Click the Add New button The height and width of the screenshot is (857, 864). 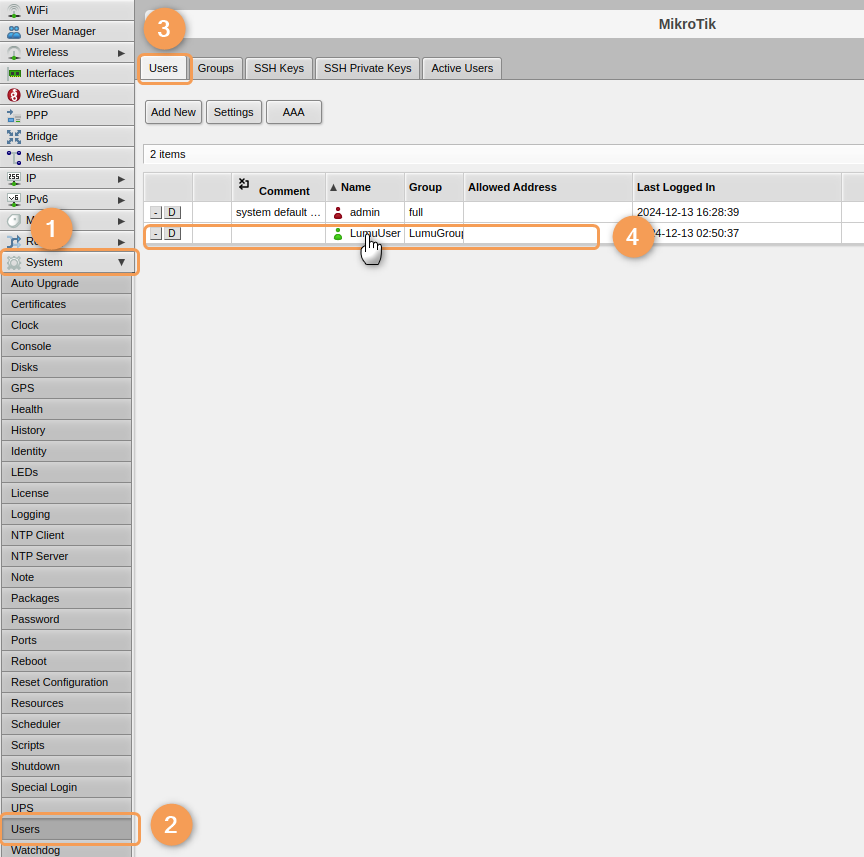(173, 112)
